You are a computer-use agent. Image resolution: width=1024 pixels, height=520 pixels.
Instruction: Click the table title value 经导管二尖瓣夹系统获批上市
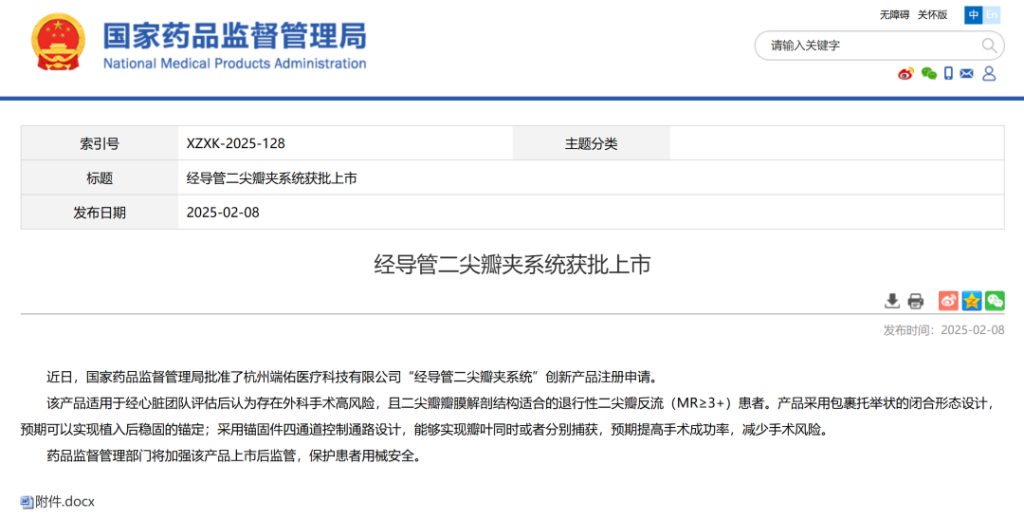tap(272, 178)
